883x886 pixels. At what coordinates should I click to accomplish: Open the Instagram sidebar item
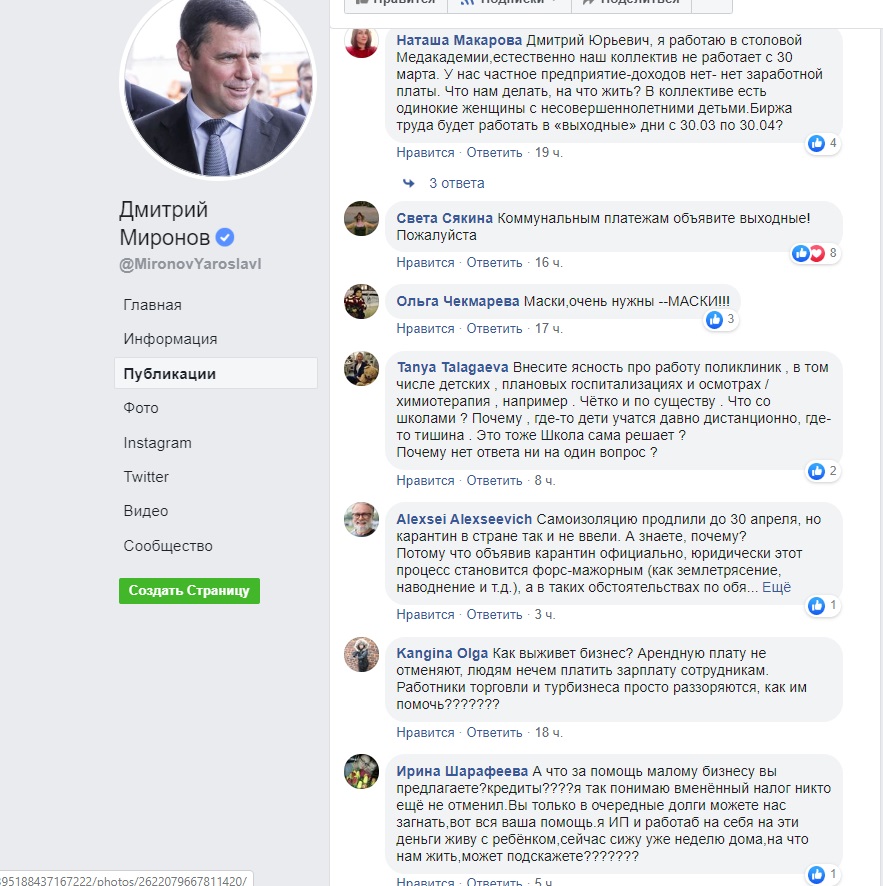[157, 443]
